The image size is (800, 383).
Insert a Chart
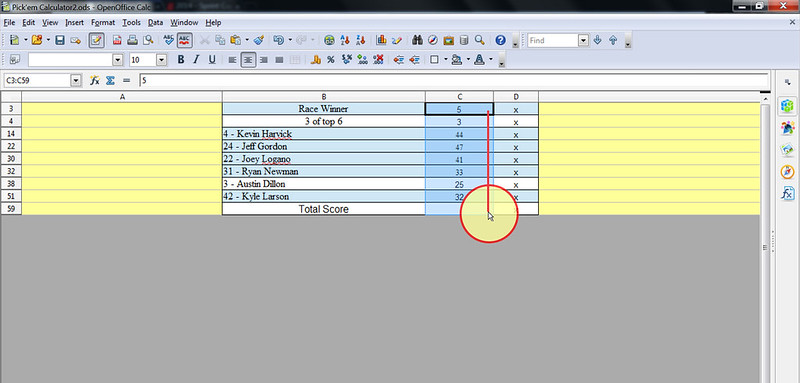381,40
